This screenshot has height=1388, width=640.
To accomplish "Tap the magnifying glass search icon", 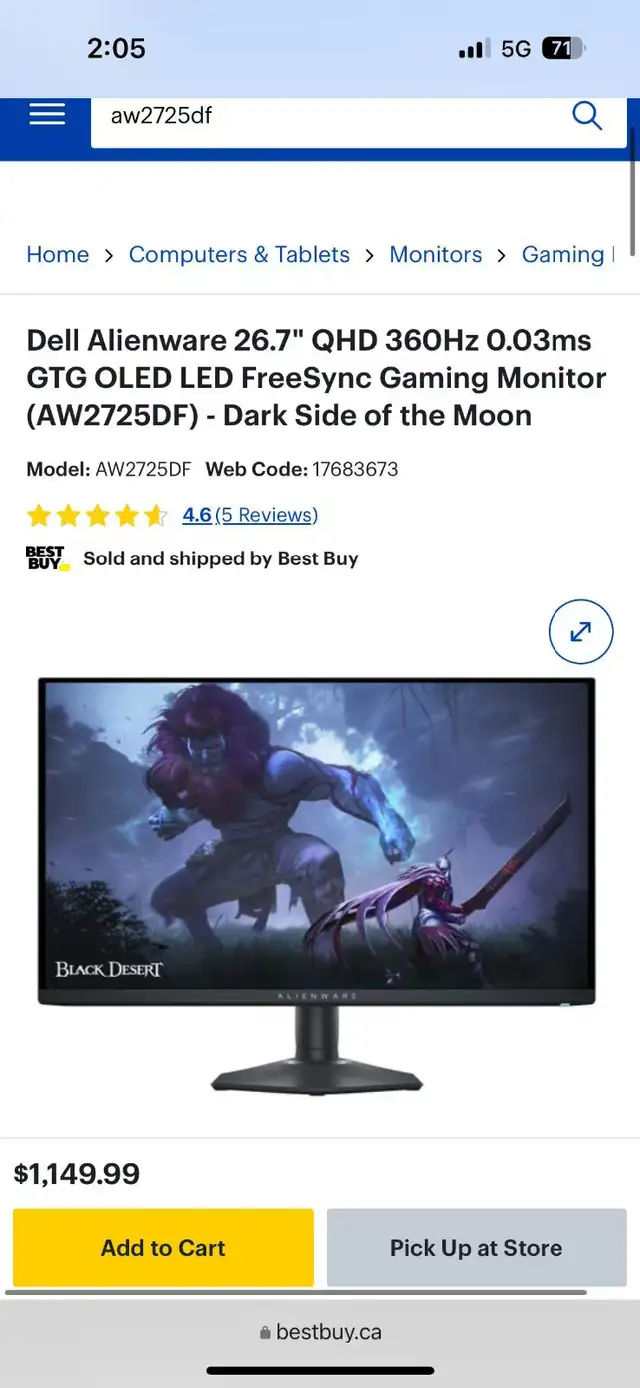I will pyautogui.click(x=587, y=116).
